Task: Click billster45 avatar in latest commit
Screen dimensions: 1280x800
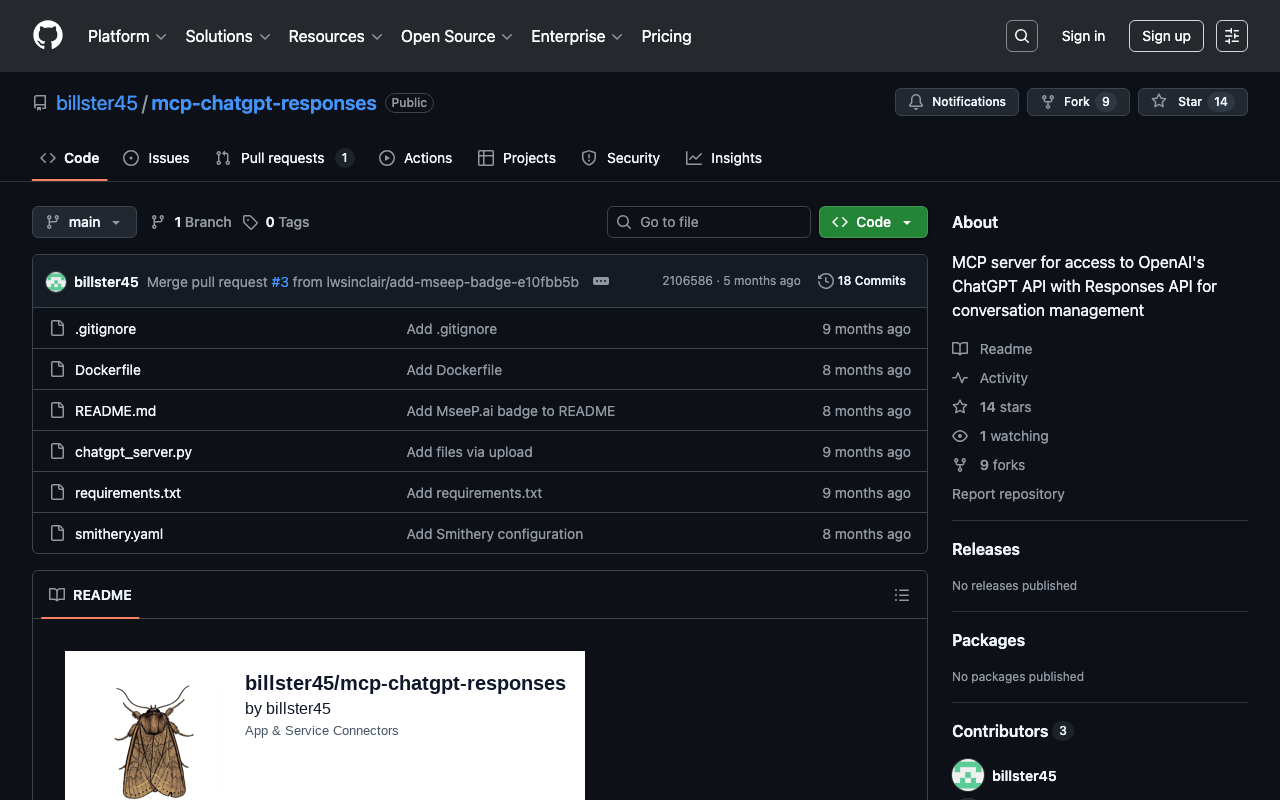Action: [x=56, y=282]
